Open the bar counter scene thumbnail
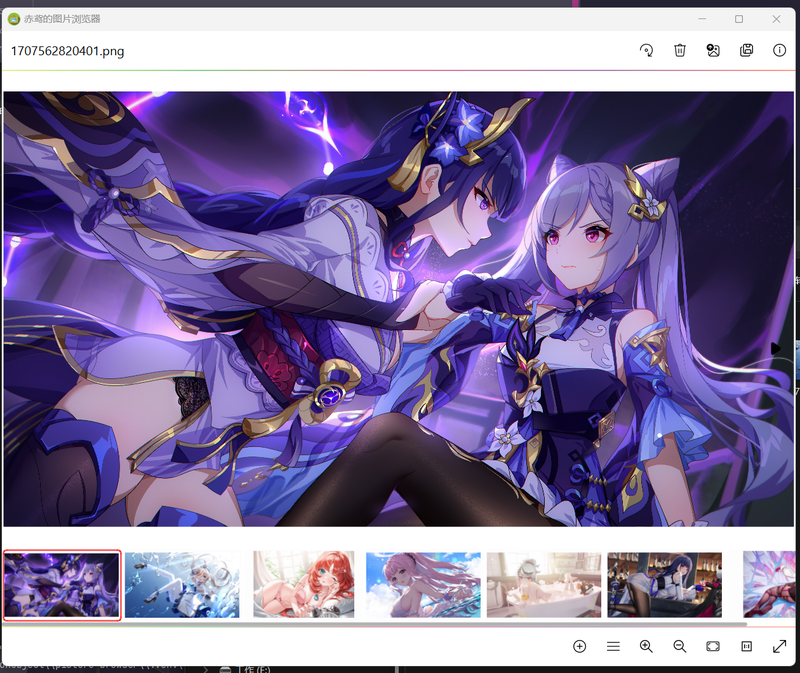This screenshot has width=800, height=673. click(664, 585)
